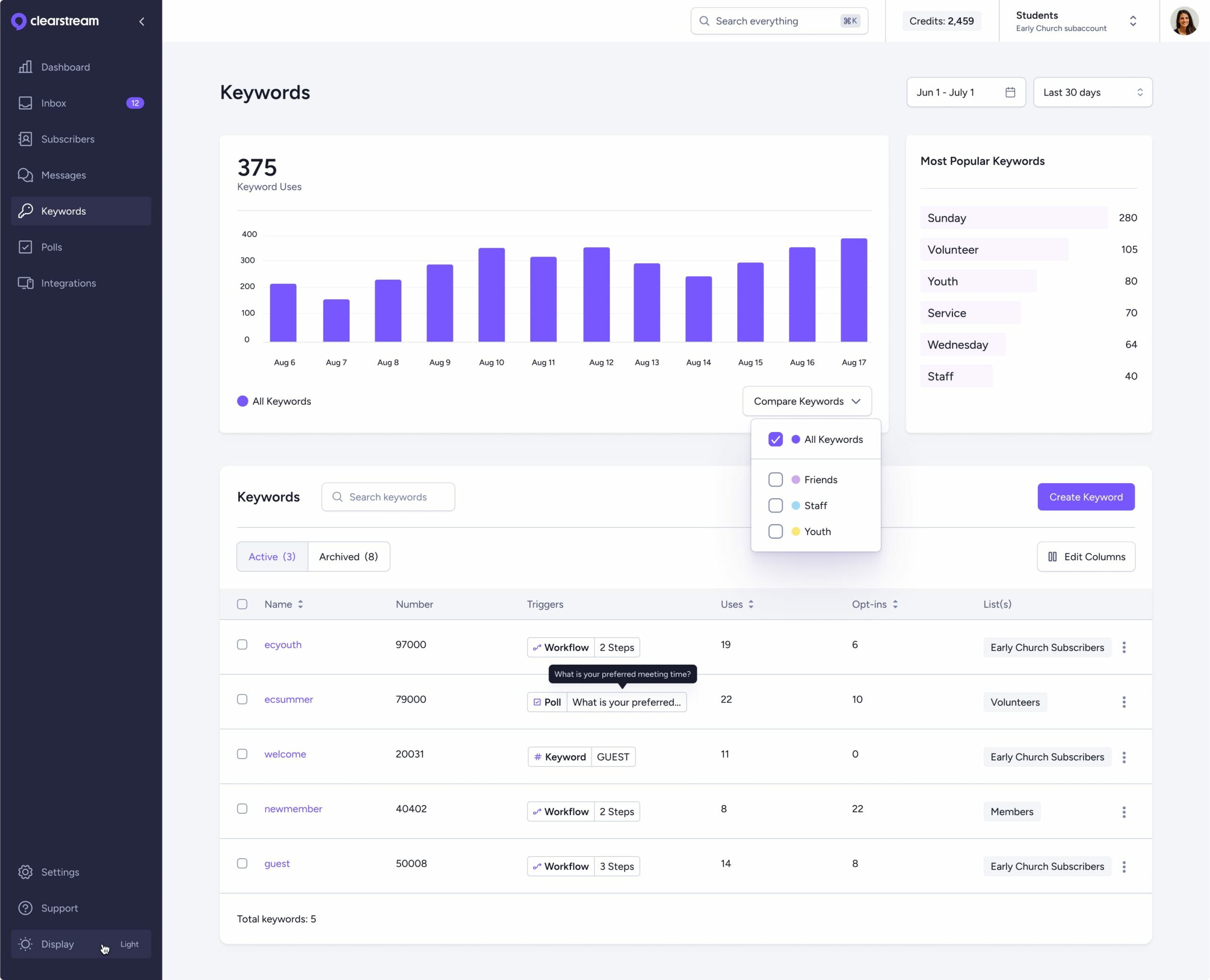The width and height of the screenshot is (1210, 980).
Task: Open the newmember keyword link
Action: 293,809
